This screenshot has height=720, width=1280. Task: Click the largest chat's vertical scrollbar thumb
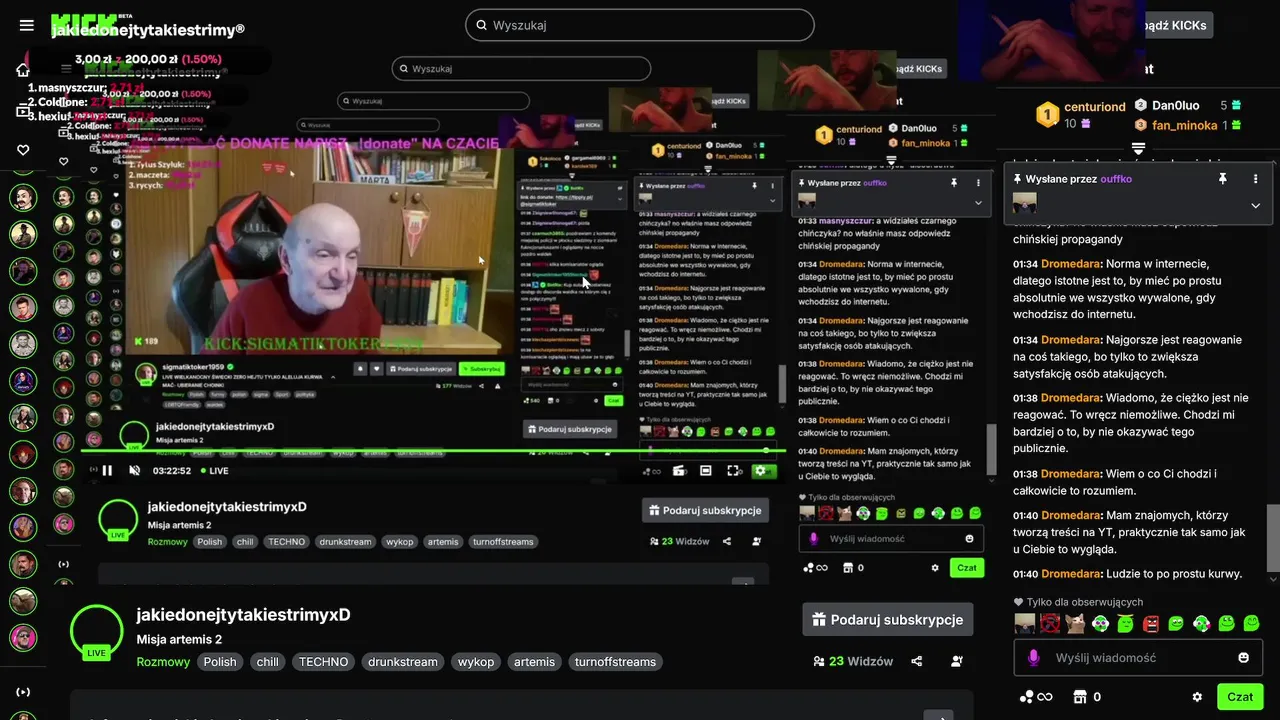[x=1273, y=538]
